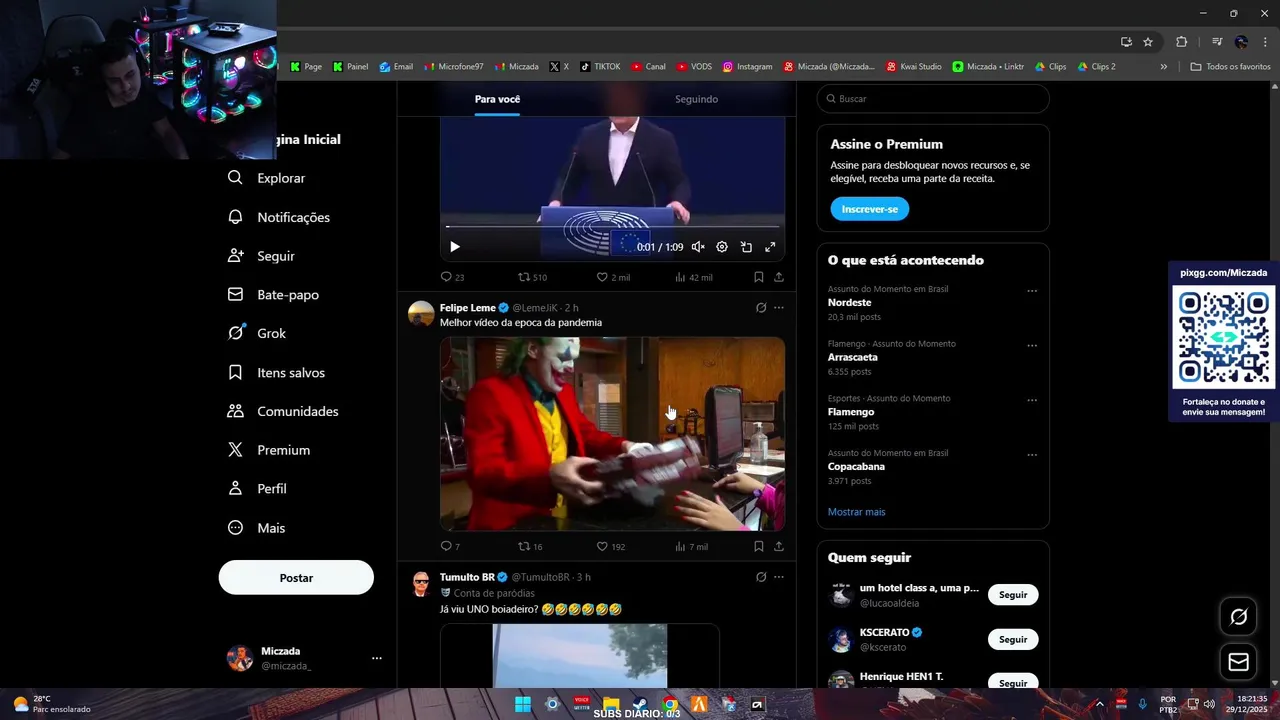
Task: Switch to Seguindo tab
Action: [696, 99]
